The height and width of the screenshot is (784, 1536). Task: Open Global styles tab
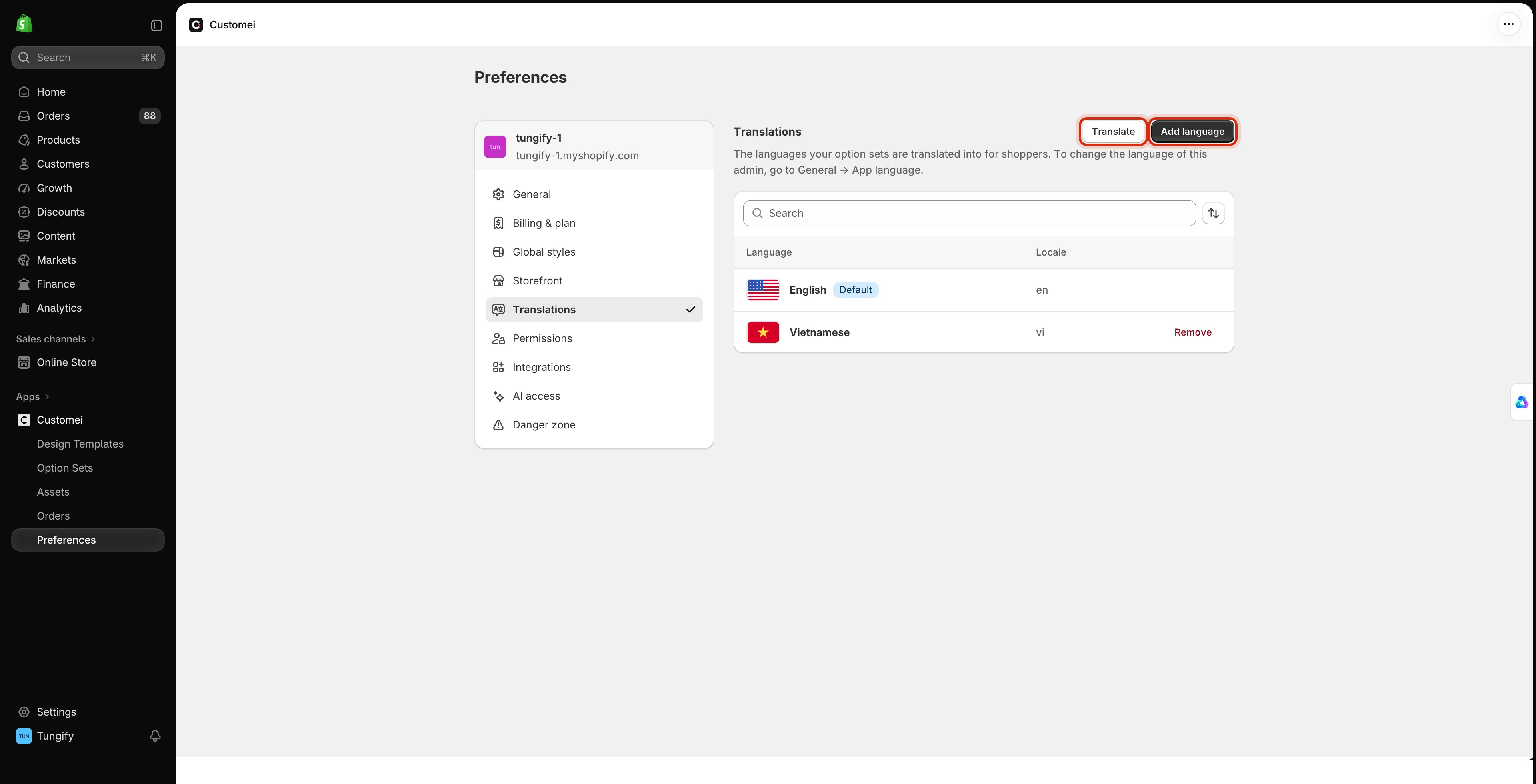pos(594,252)
